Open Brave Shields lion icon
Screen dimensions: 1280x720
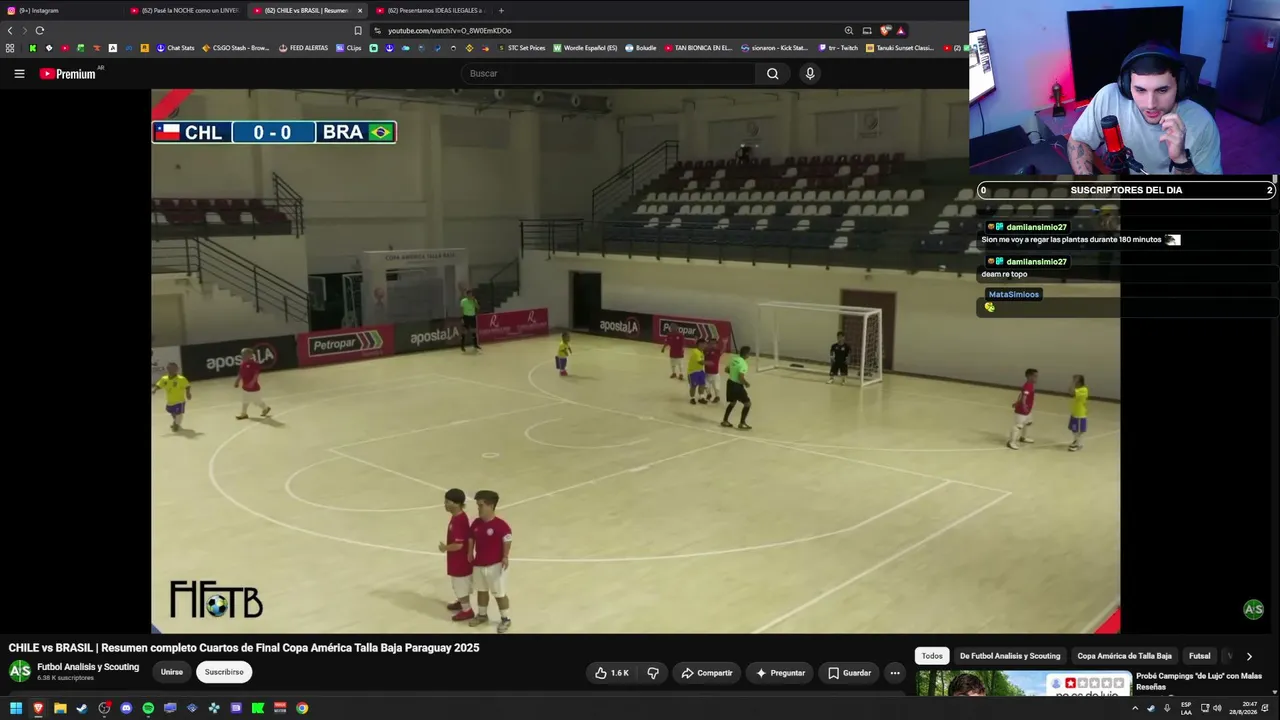(x=885, y=30)
